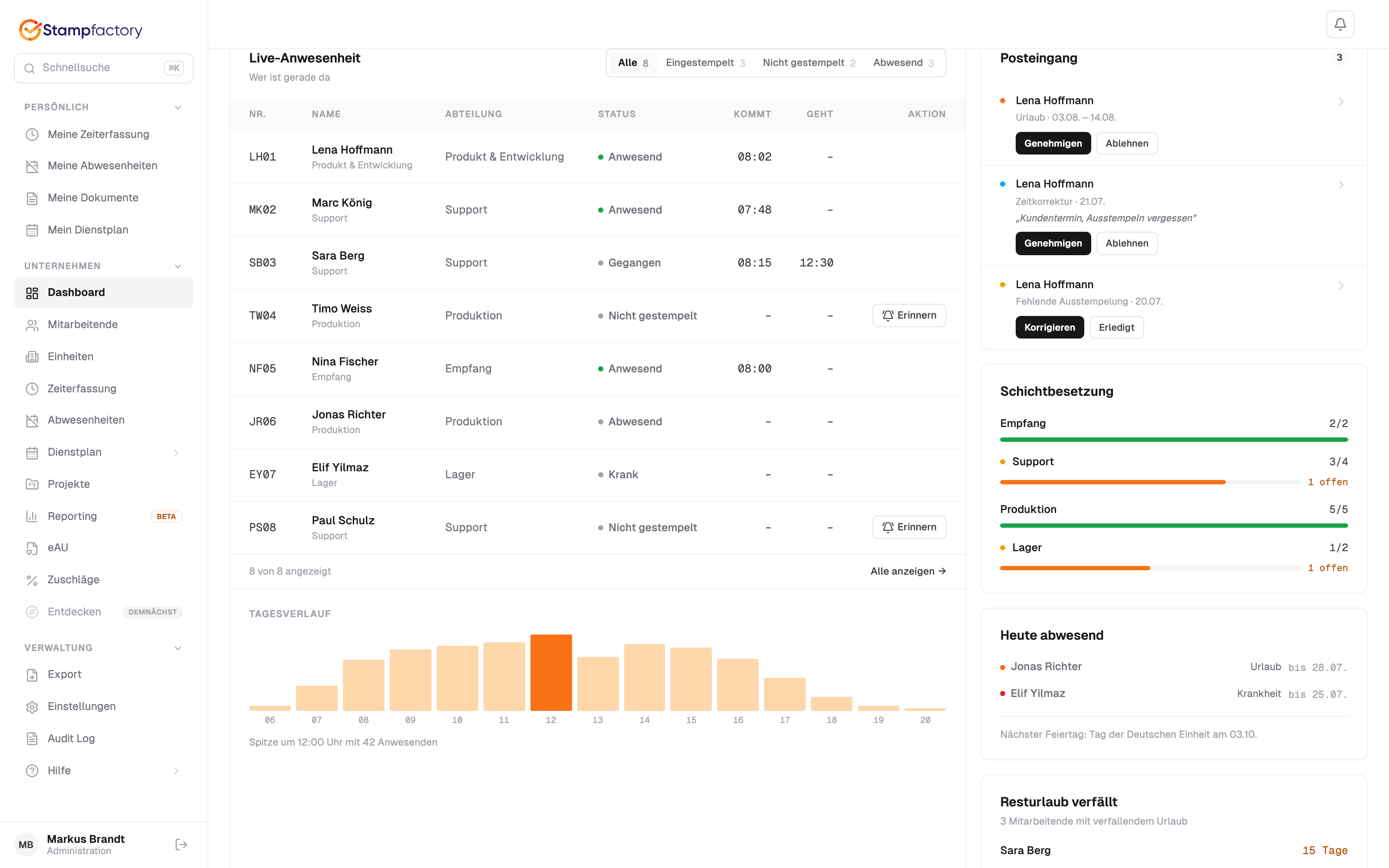Follow the Alle anzeigen link
Viewport: 1389px width, 868px height.
(908, 571)
